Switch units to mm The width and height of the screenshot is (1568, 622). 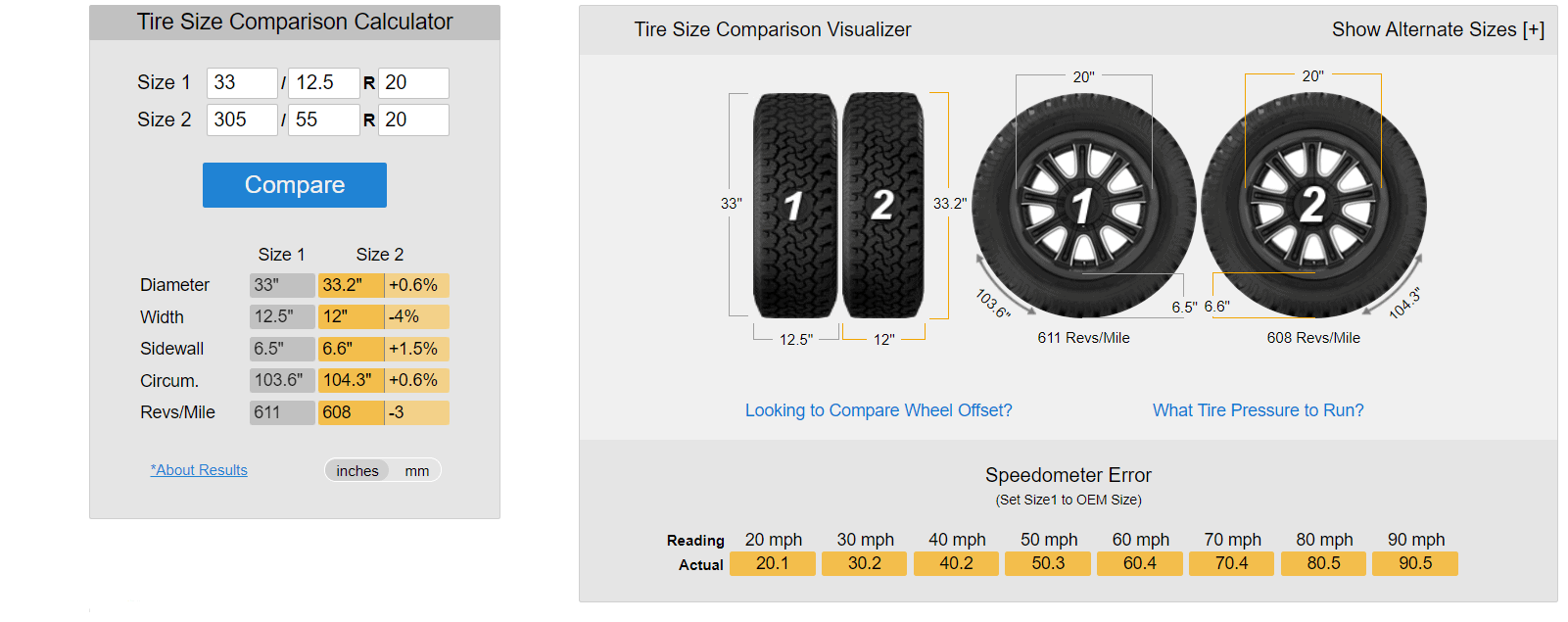click(417, 470)
